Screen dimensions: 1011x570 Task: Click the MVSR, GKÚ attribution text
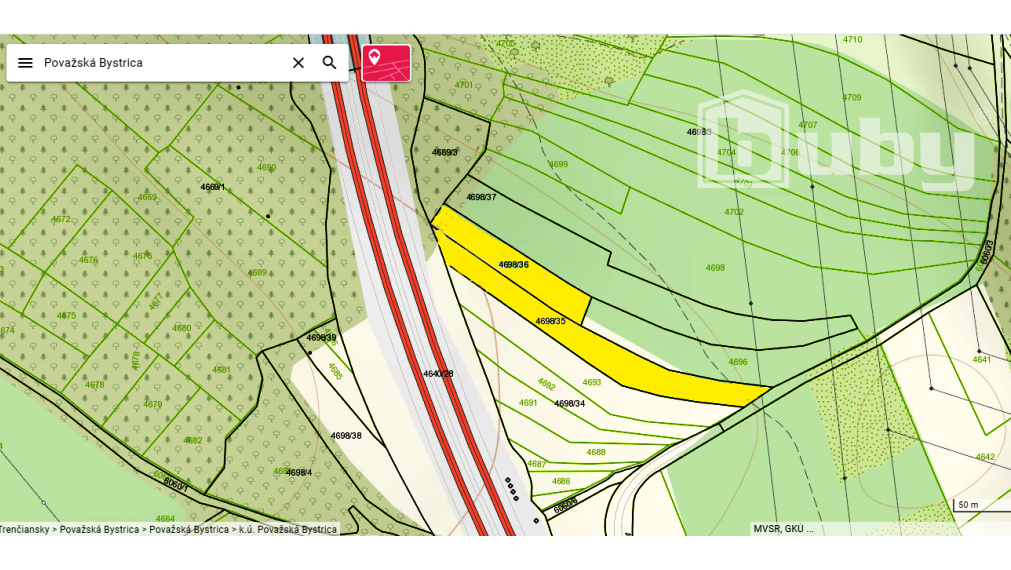[784, 529]
